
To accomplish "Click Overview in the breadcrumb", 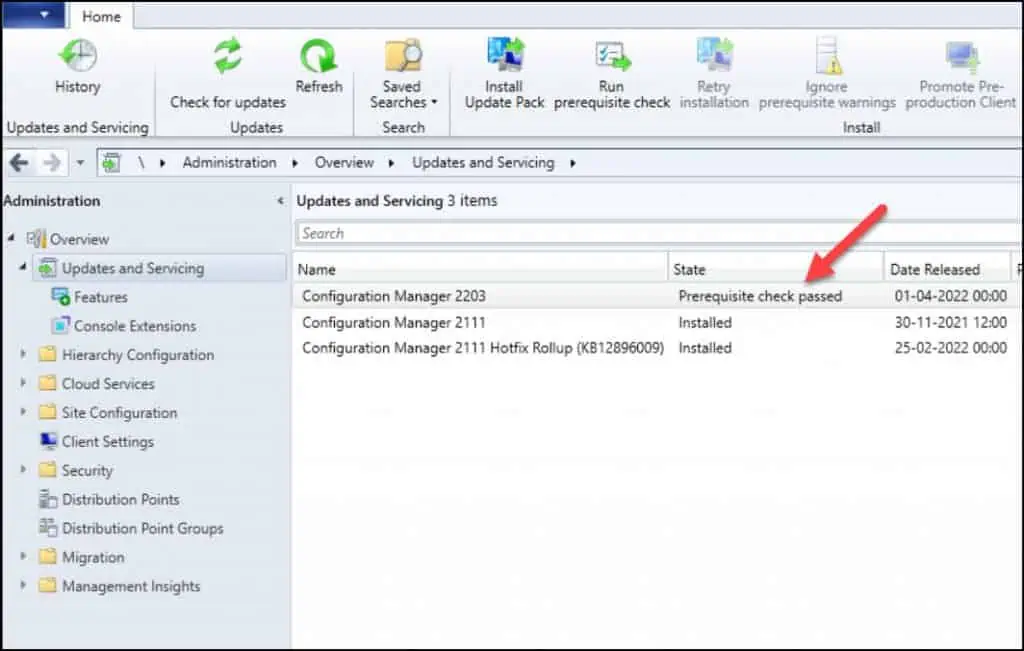I will pyautogui.click(x=344, y=163).
